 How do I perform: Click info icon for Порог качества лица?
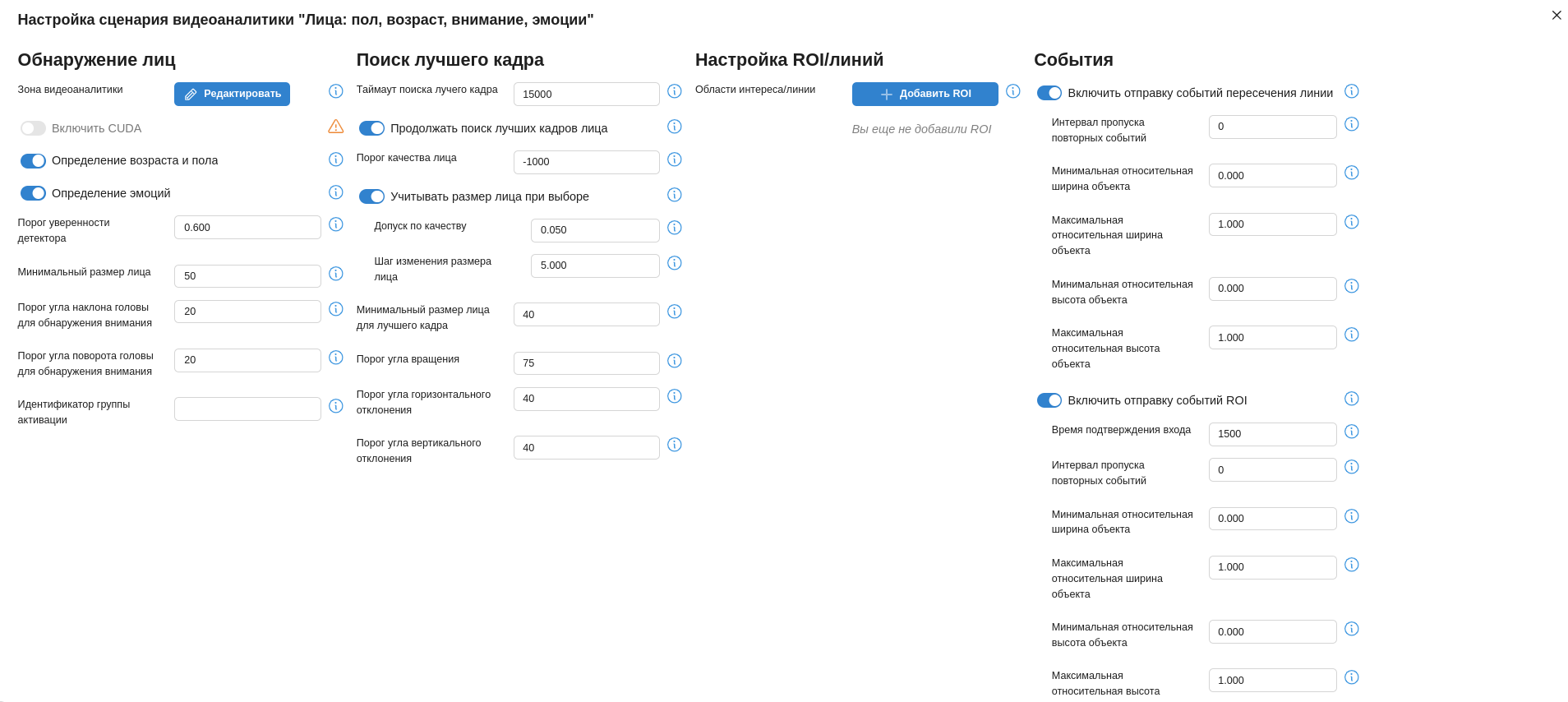[x=674, y=159]
